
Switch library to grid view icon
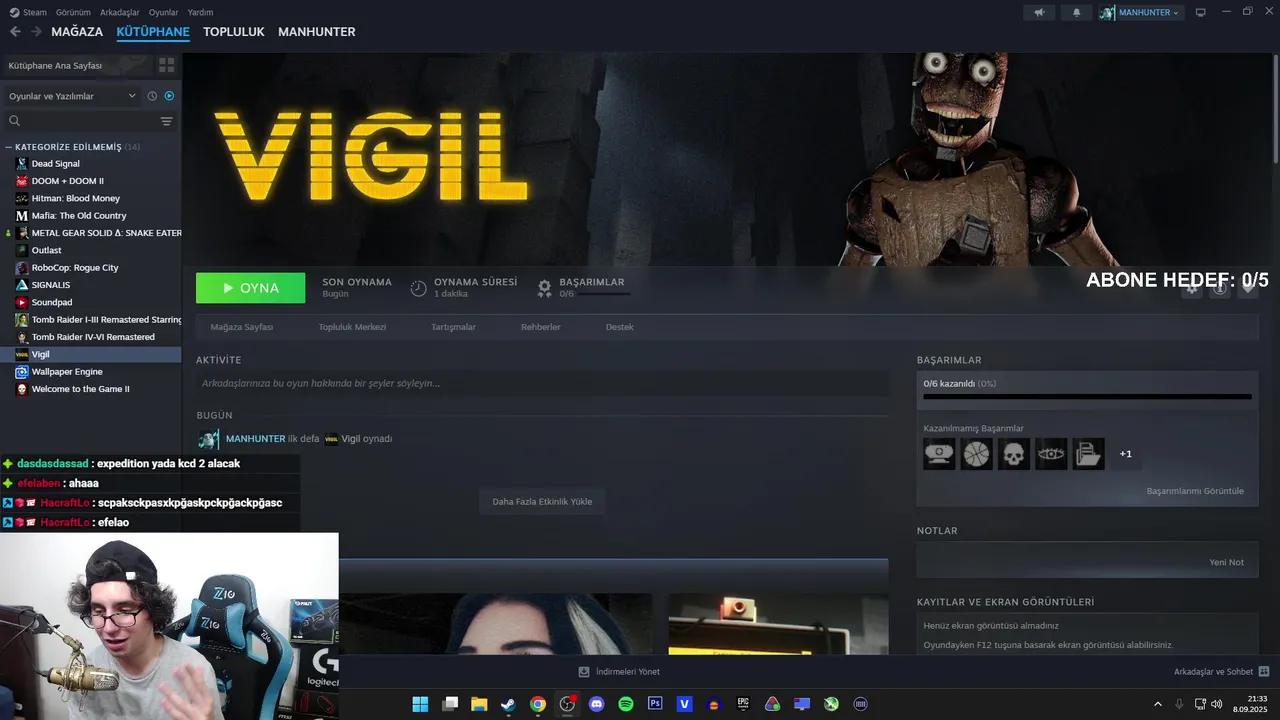(166, 65)
